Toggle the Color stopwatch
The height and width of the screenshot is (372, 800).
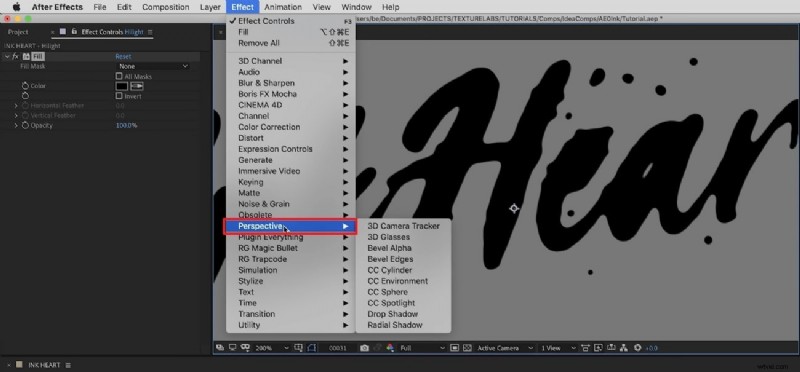(x=25, y=86)
